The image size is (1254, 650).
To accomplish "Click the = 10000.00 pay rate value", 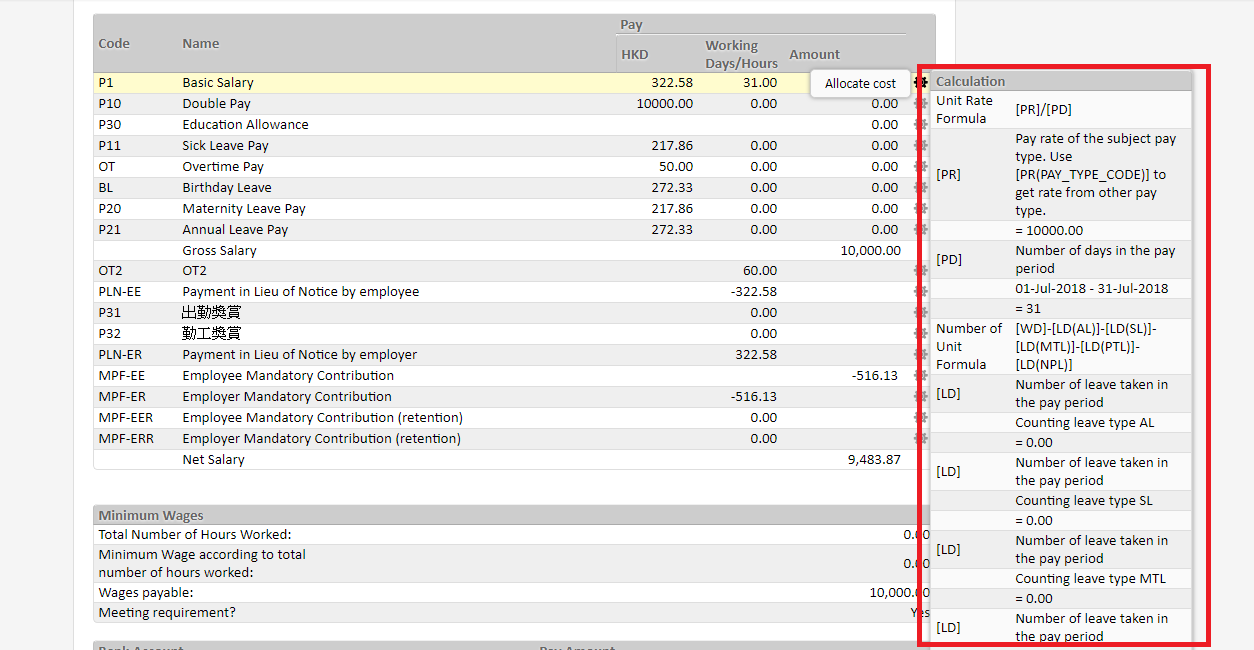I will tap(1049, 231).
